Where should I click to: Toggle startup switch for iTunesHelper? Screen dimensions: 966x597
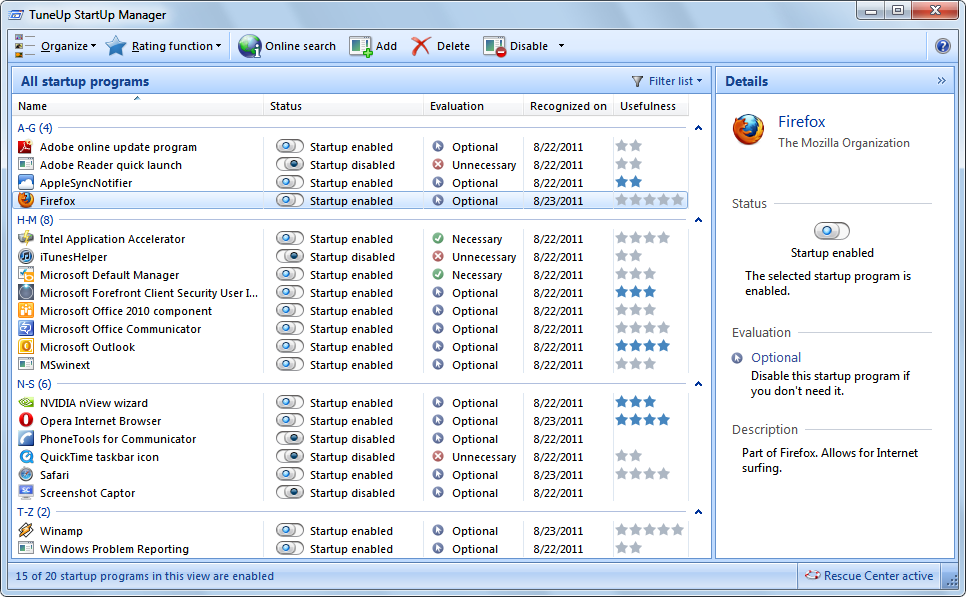click(x=290, y=257)
